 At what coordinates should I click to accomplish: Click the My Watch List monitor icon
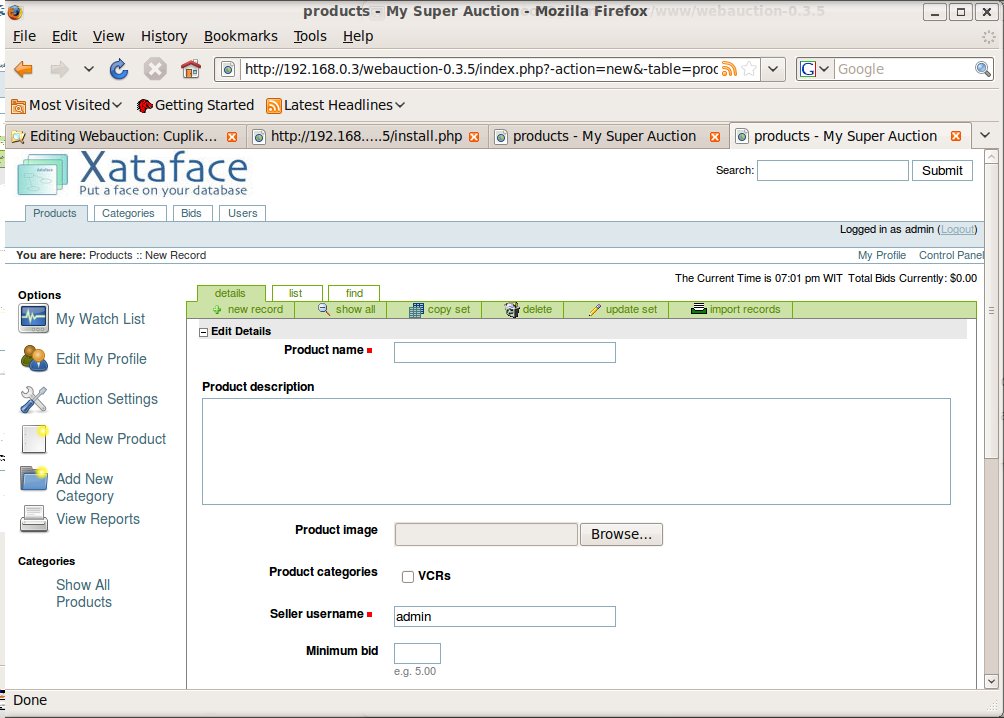point(34,319)
